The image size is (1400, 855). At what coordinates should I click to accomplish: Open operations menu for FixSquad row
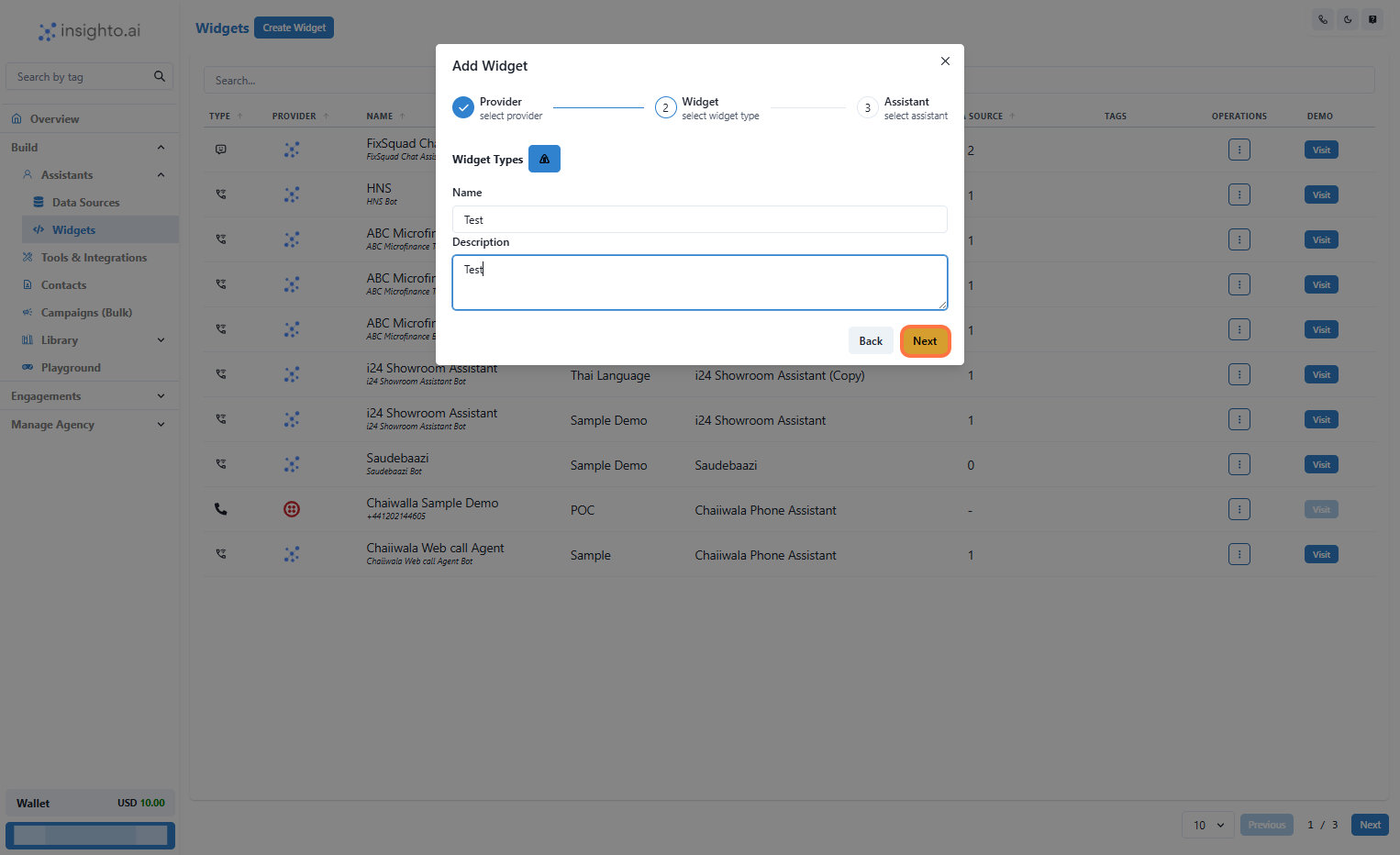point(1239,150)
